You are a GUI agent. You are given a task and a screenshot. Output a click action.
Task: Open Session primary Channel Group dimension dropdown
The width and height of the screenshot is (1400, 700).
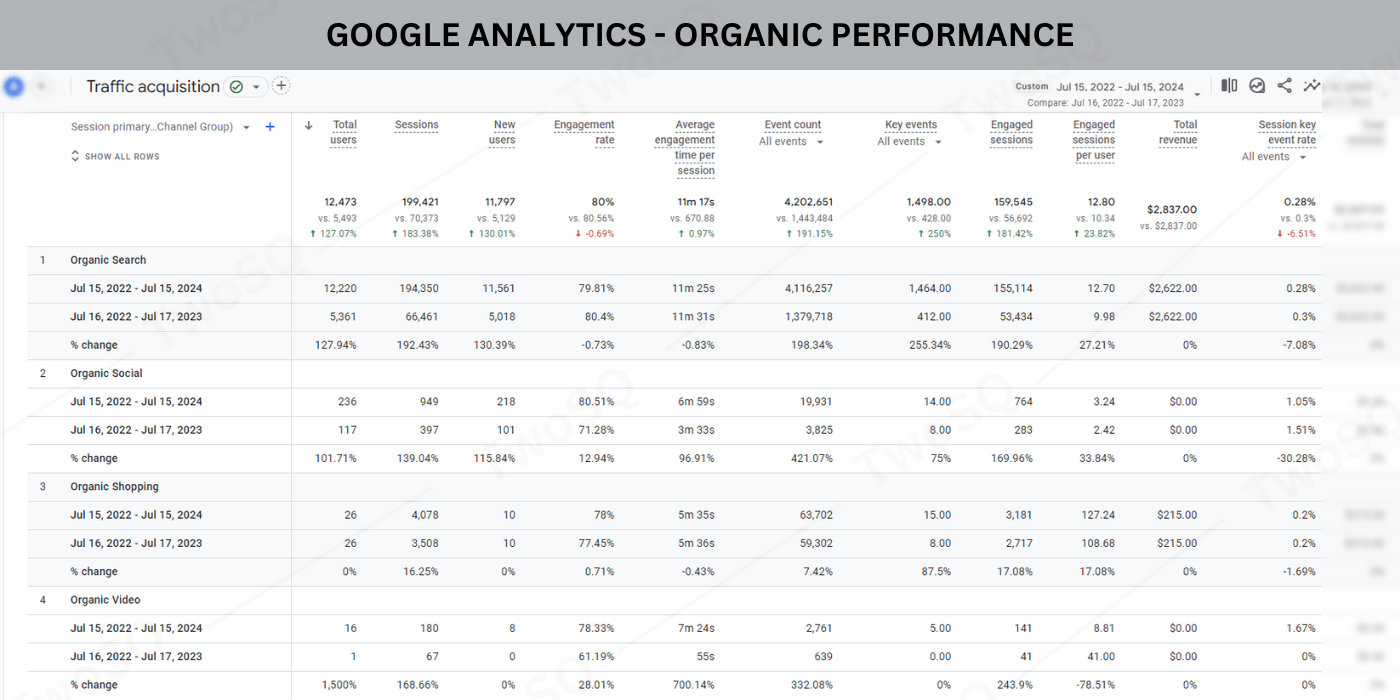point(246,128)
